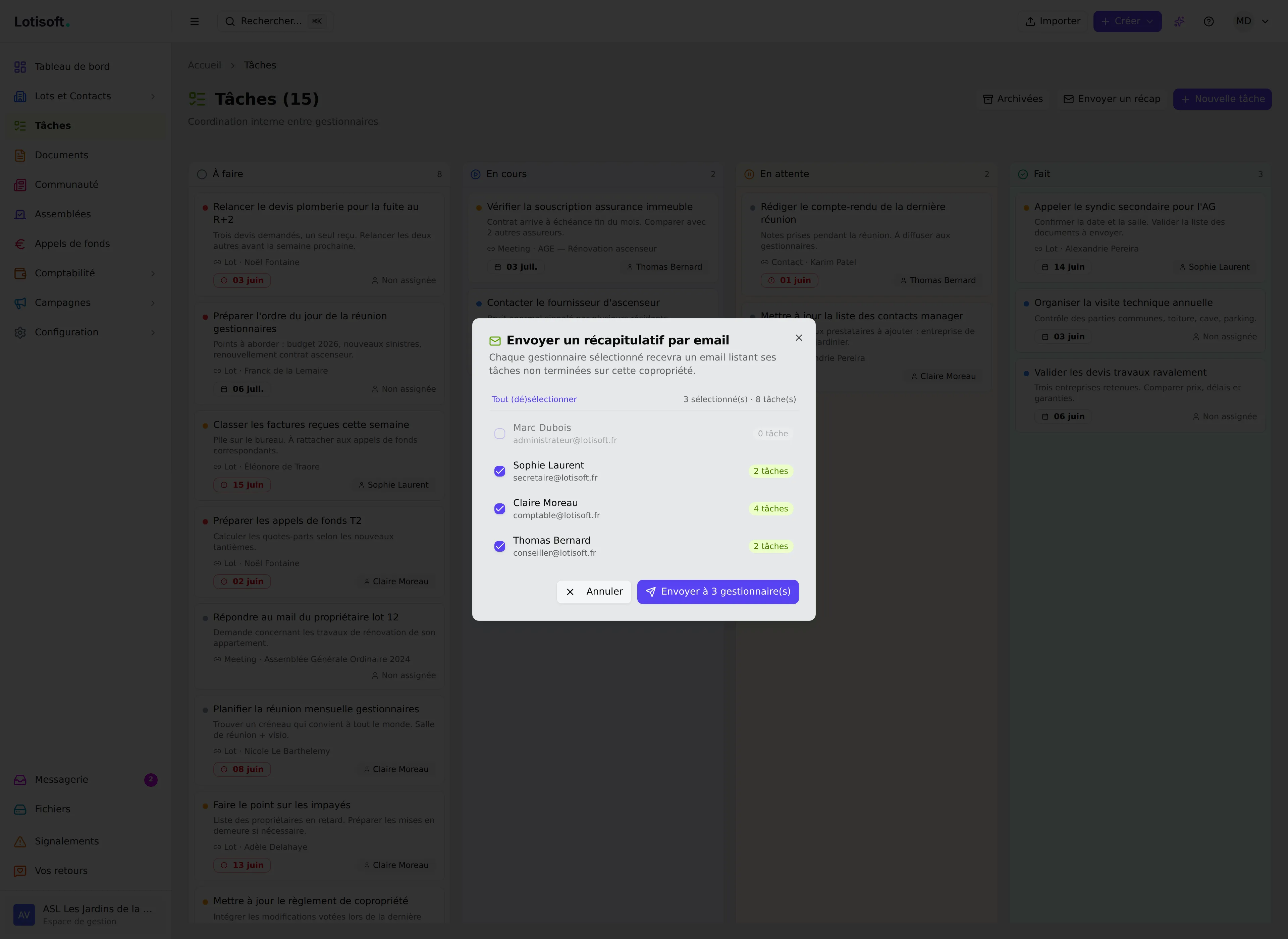Expand Lots et Contacts chevron
The image size is (1288, 939).
[152, 97]
